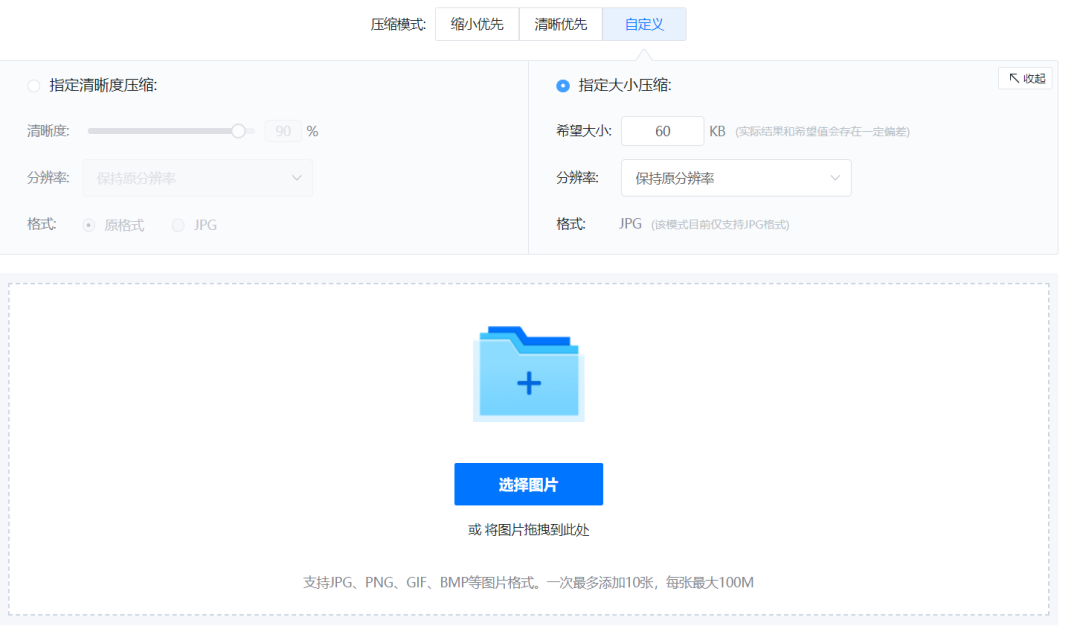Click the folder plus upload icon
This screenshot has width=1080, height=629.
tap(528, 373)
